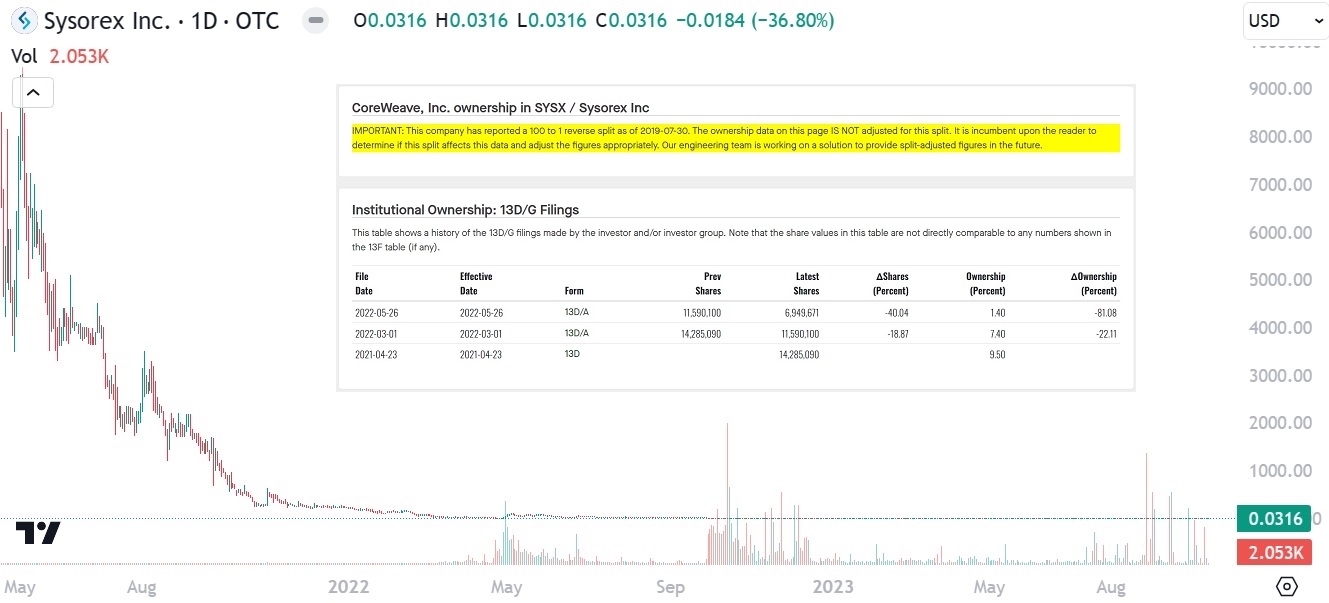Click the red 2.053K volume label on axis
This screenshot has height=603, width=1329.
pyautogui.click(x=1276, y=552)
